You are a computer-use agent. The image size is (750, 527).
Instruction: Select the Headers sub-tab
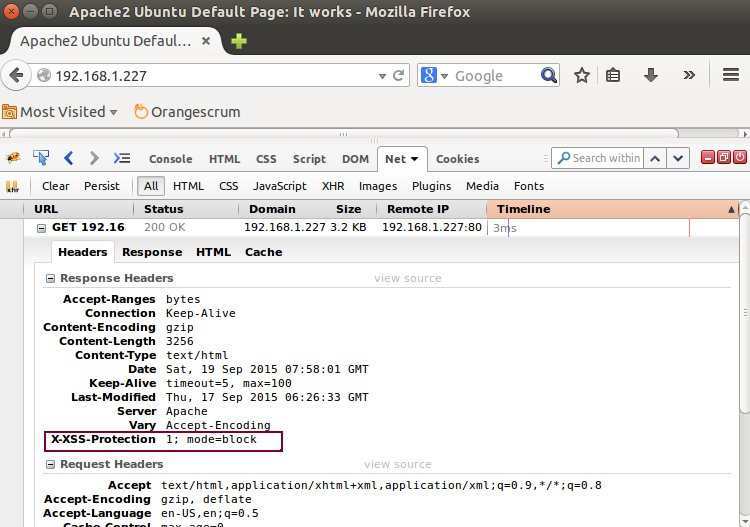(x=83, y=252)
